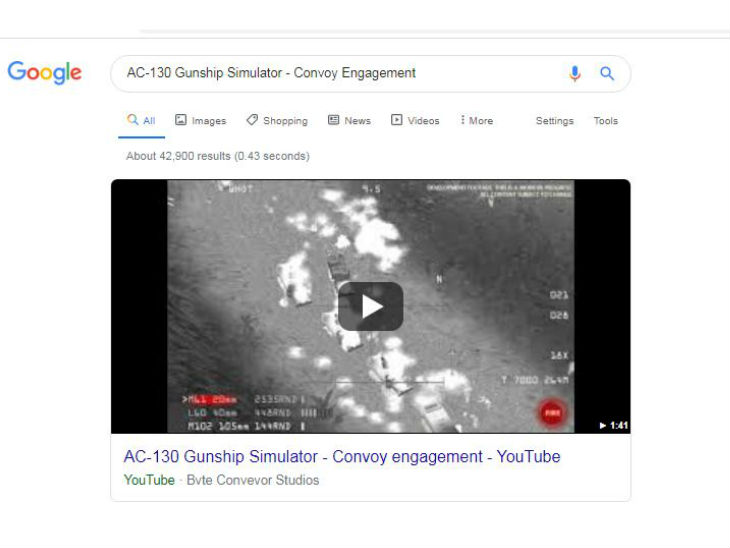
Task: Switch to the News tab
Action: [350, 121]
